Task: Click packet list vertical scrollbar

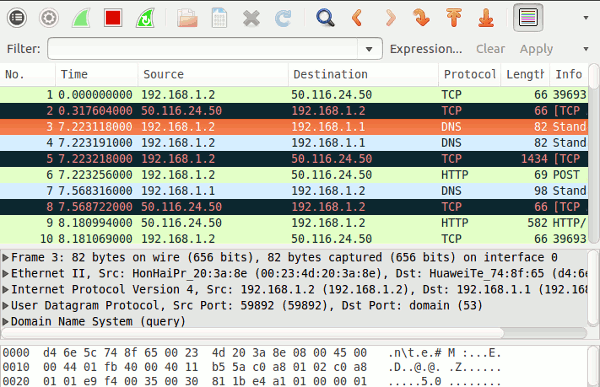Action: pyautogui.click(x=594, y=154)
